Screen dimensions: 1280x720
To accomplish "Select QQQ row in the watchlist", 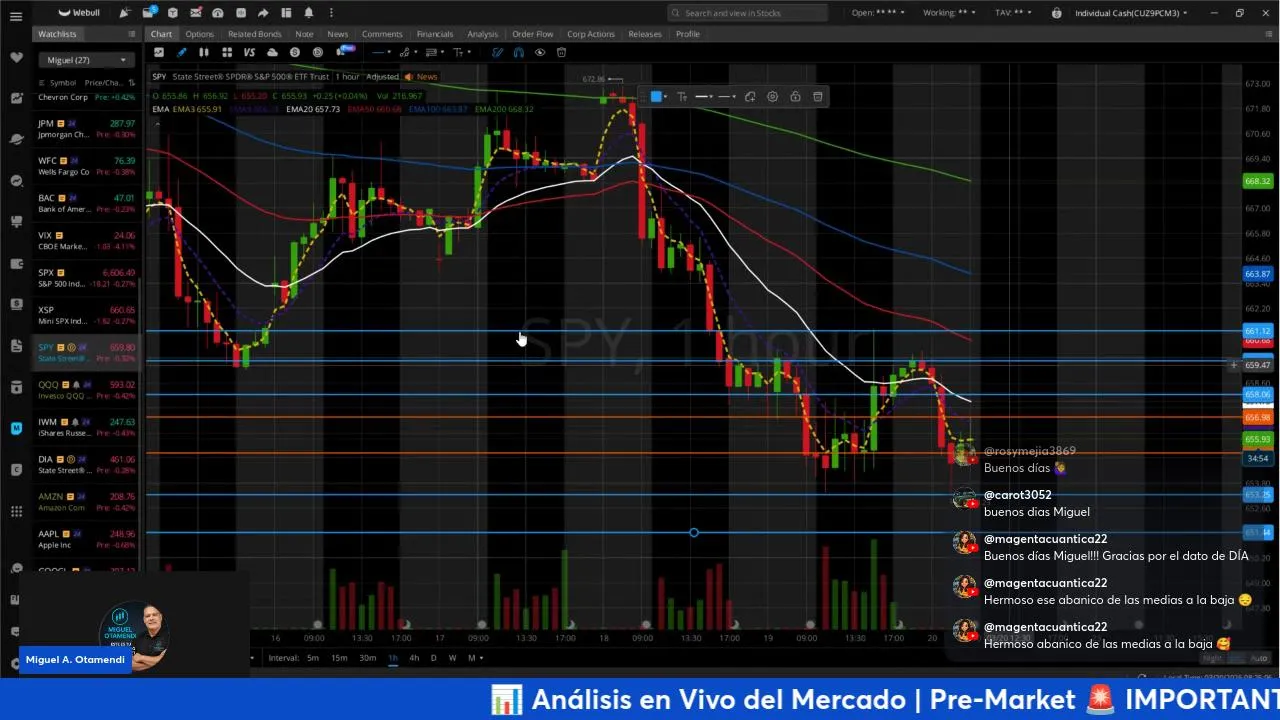I will (x=86, y=390).
